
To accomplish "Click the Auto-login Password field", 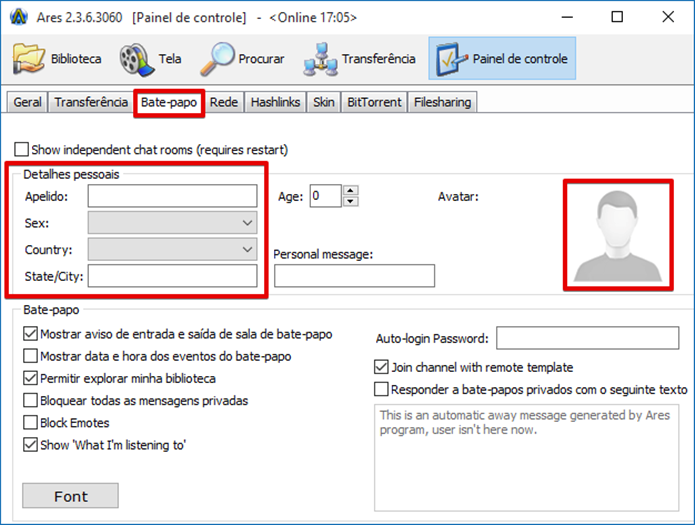I will (588, 338).
